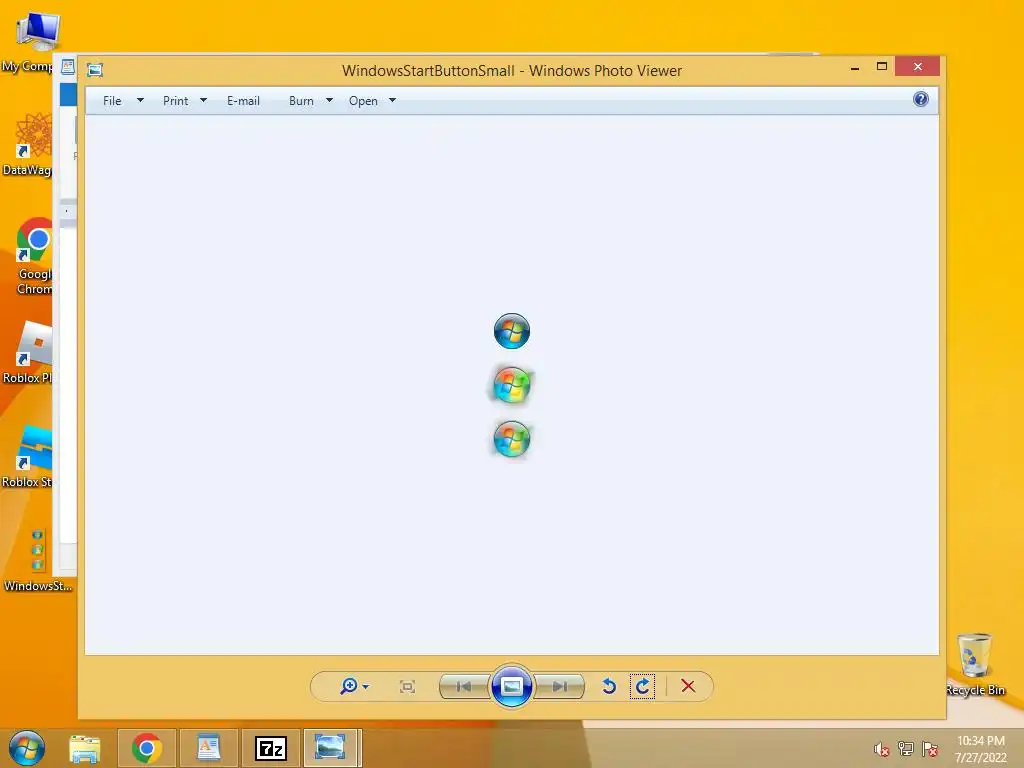Click the top blue Start orb image
The height and width of the screenshot is (768, 1024).
(511, 331)
